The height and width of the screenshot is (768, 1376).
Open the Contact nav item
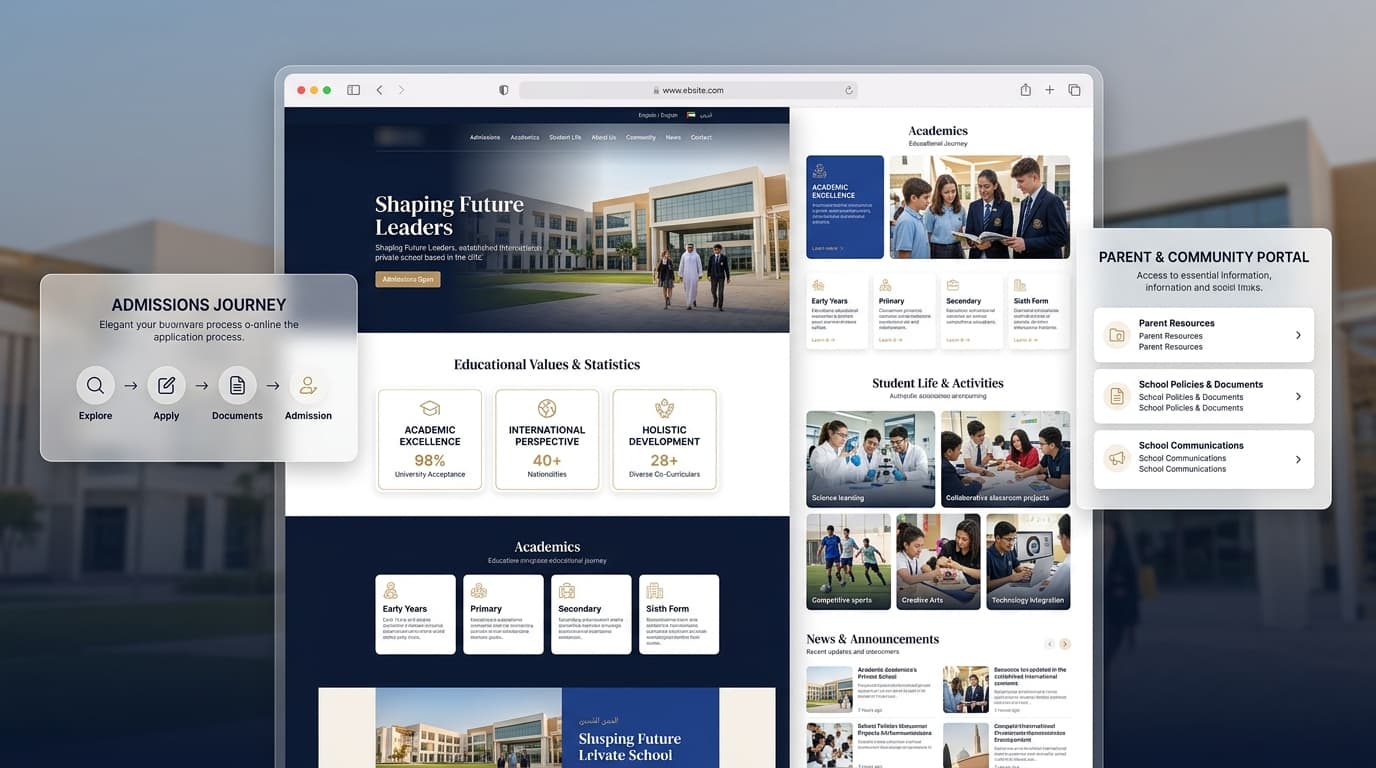click(702, 137)
